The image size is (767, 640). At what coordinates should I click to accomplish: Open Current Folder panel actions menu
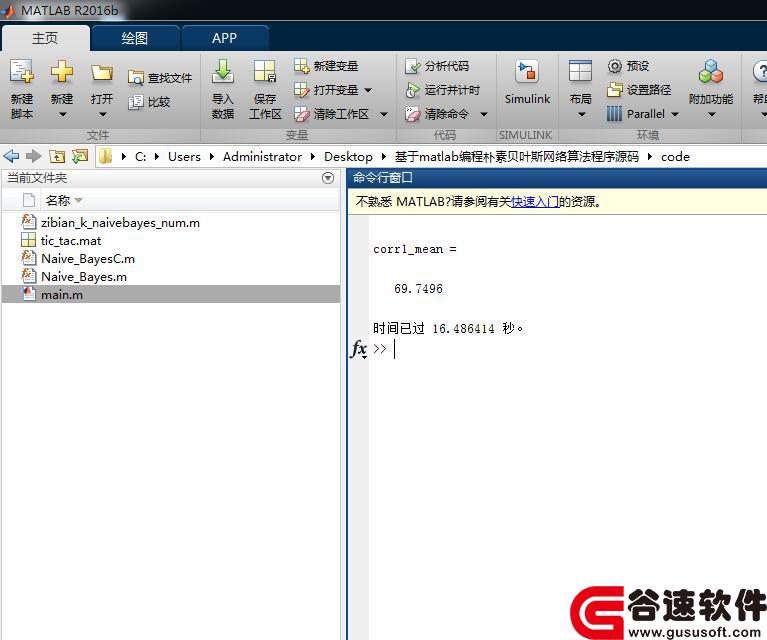click(x=328, y=178)
